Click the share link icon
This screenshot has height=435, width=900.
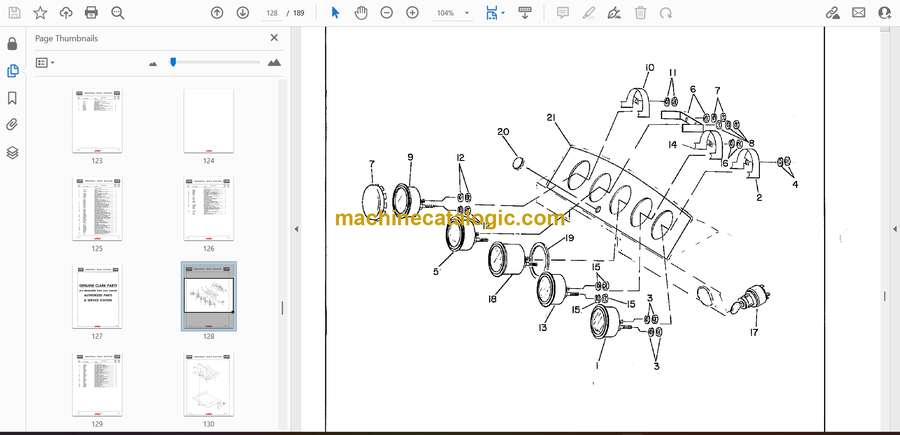[833, 13]
